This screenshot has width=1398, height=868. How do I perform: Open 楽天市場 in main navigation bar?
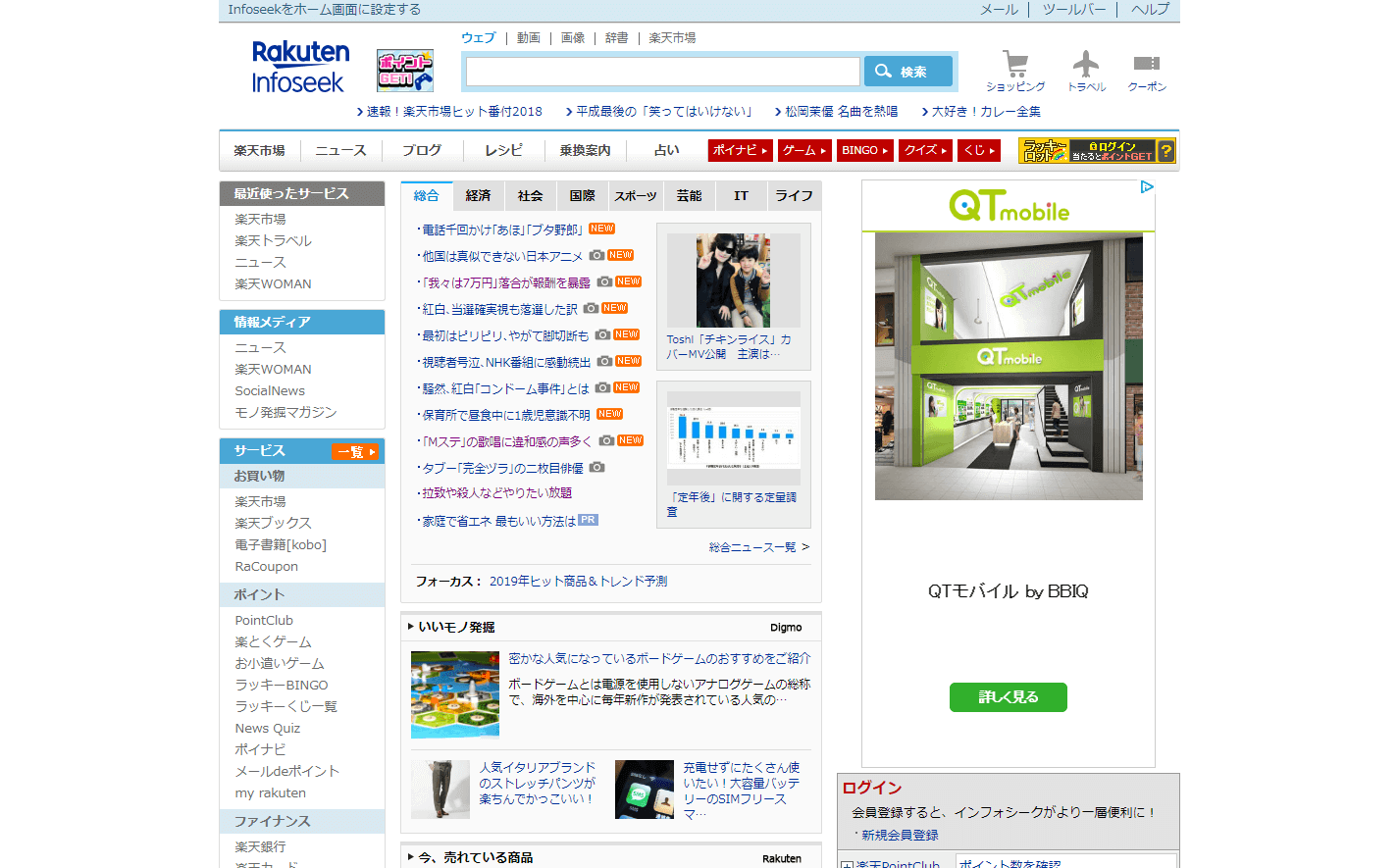point(259,150)
